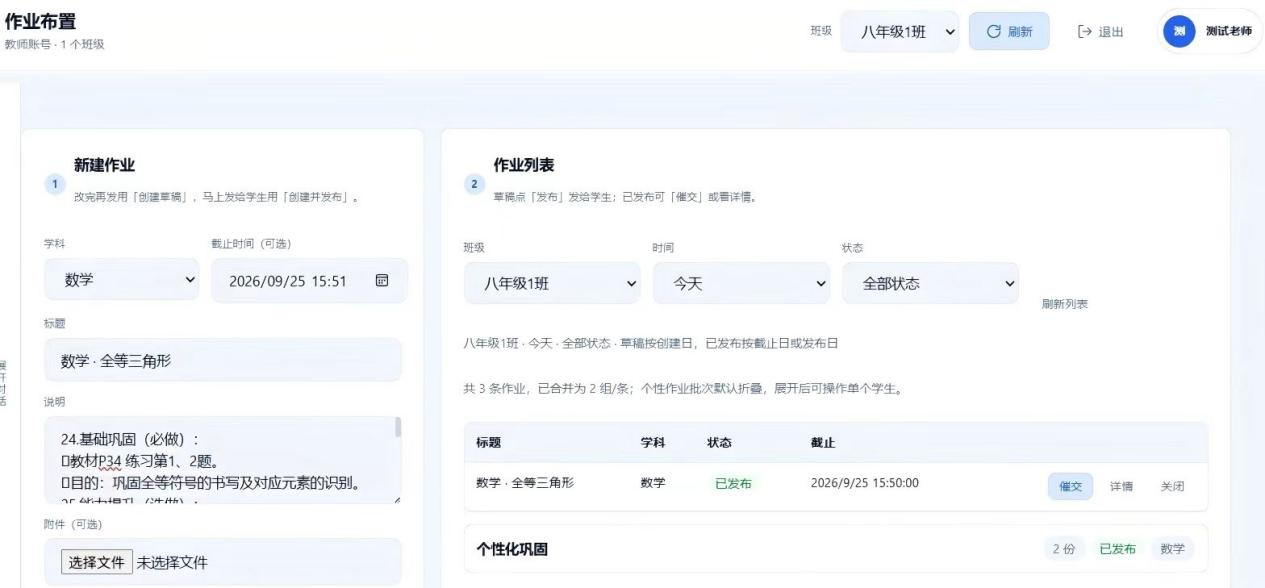Click the 已发布 tag on 个性化巩固 group

click(1117, 549)
